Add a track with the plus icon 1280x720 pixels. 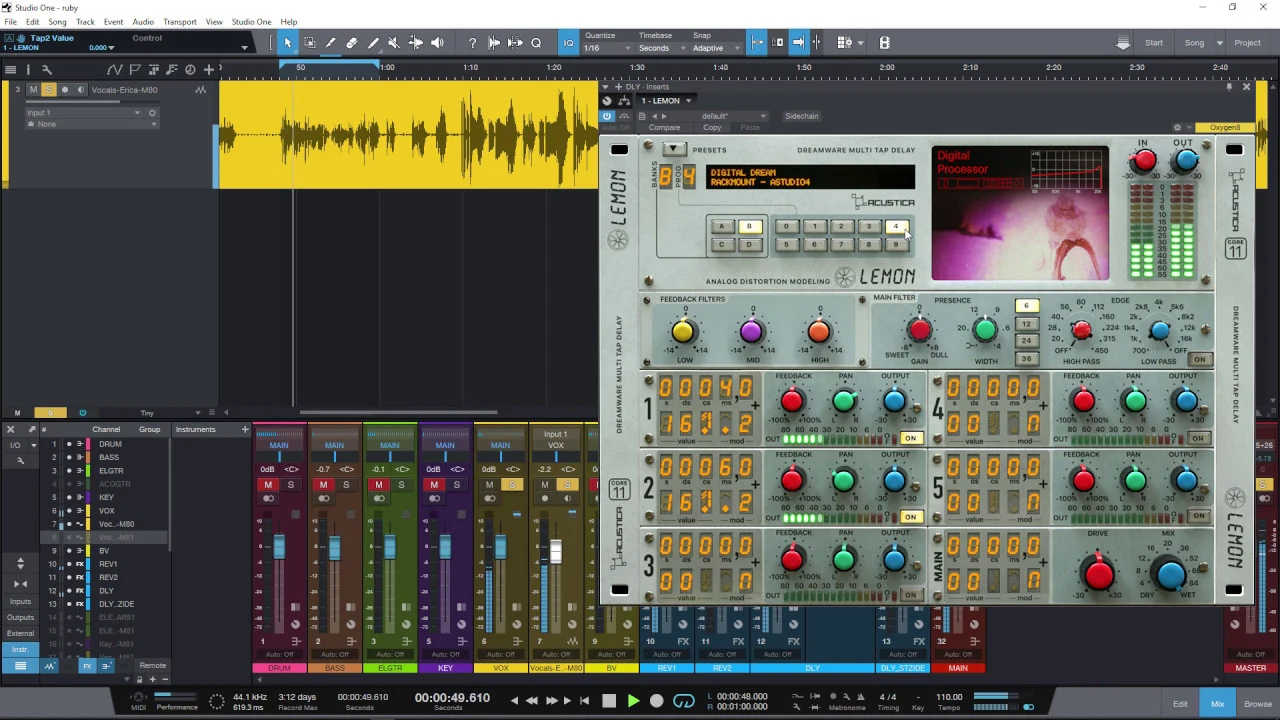click(208, 69)
